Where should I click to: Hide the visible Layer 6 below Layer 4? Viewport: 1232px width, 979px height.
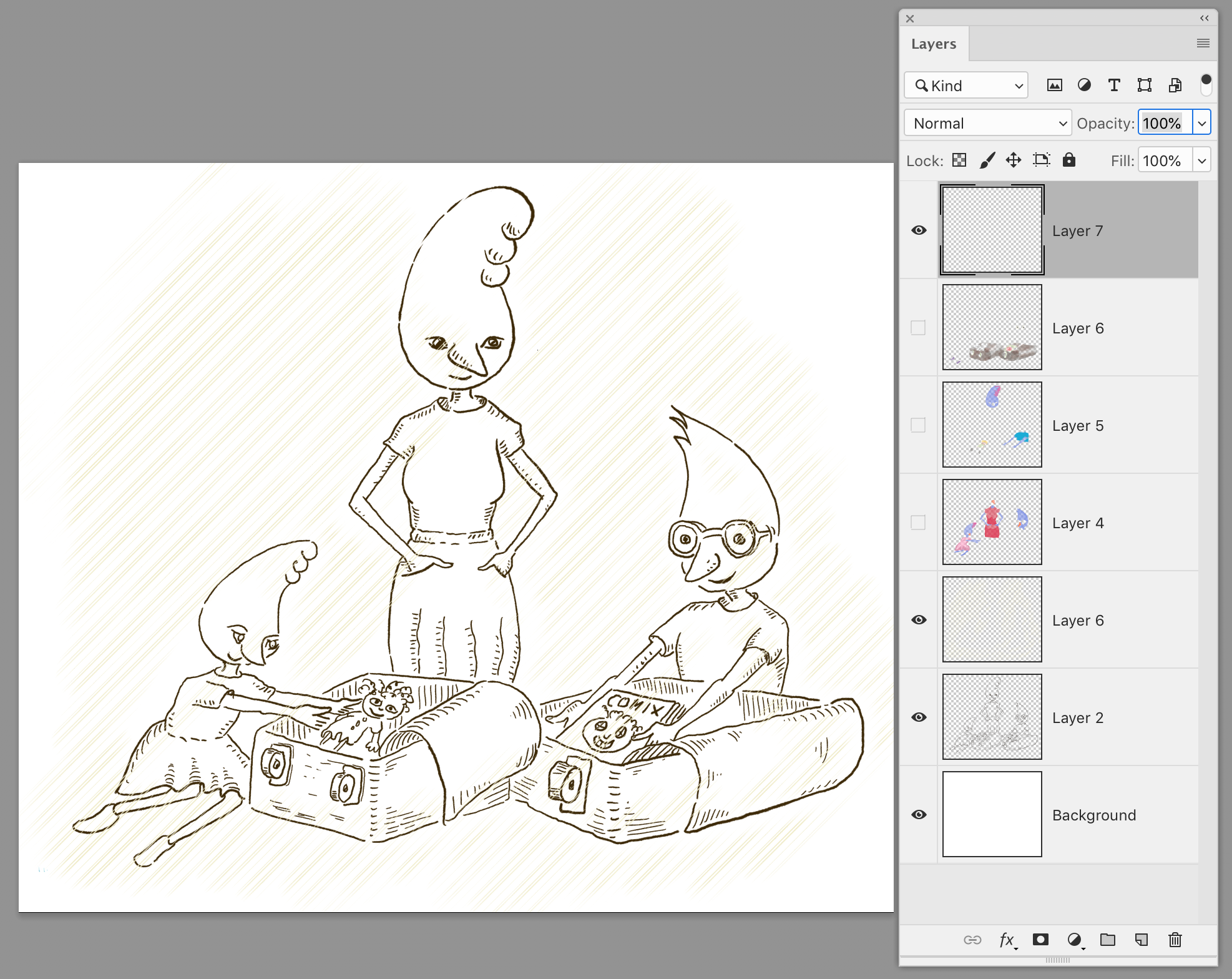(x=919, y=620)
